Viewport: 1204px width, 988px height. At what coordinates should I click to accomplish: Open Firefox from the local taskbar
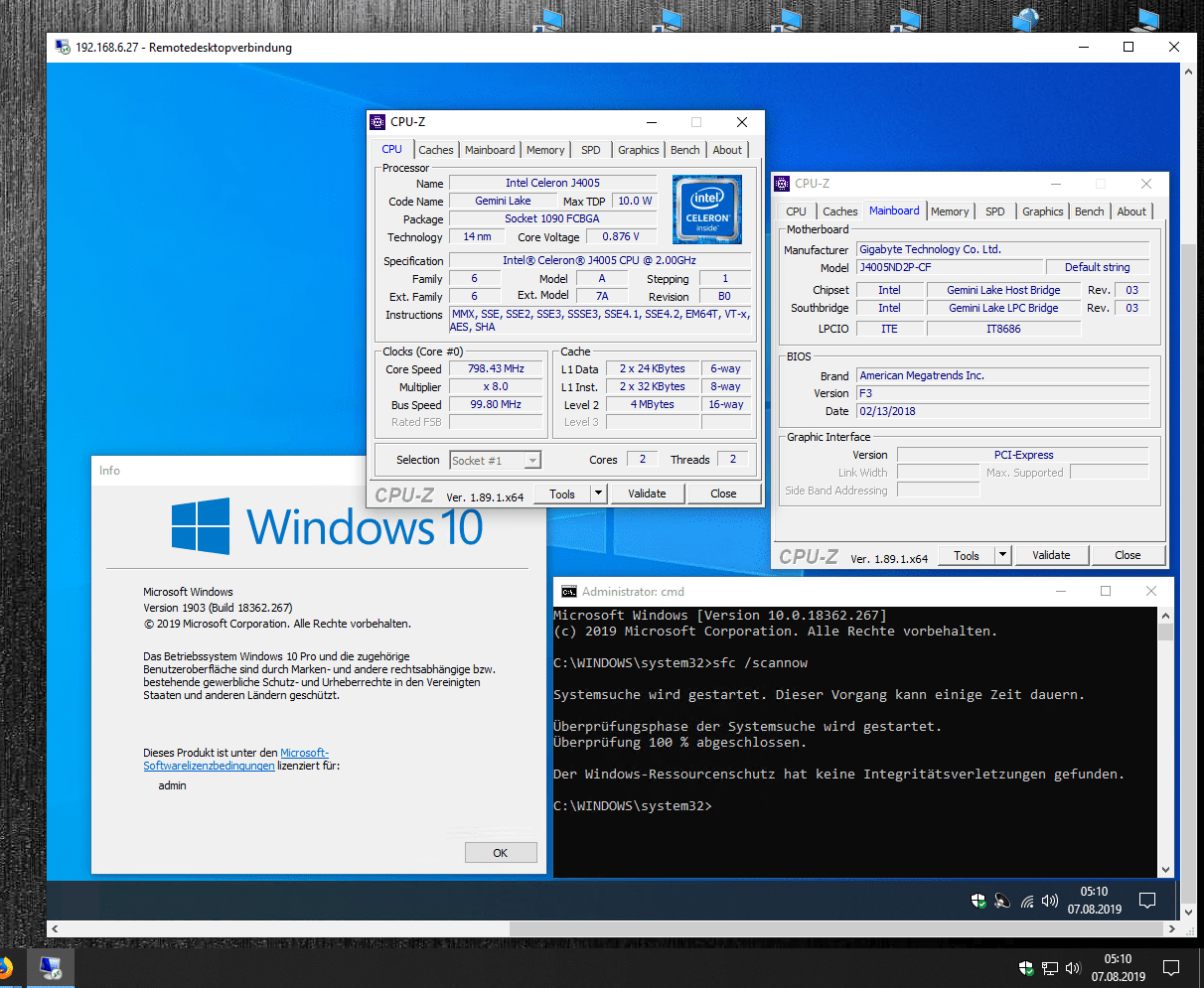point(5,967)
